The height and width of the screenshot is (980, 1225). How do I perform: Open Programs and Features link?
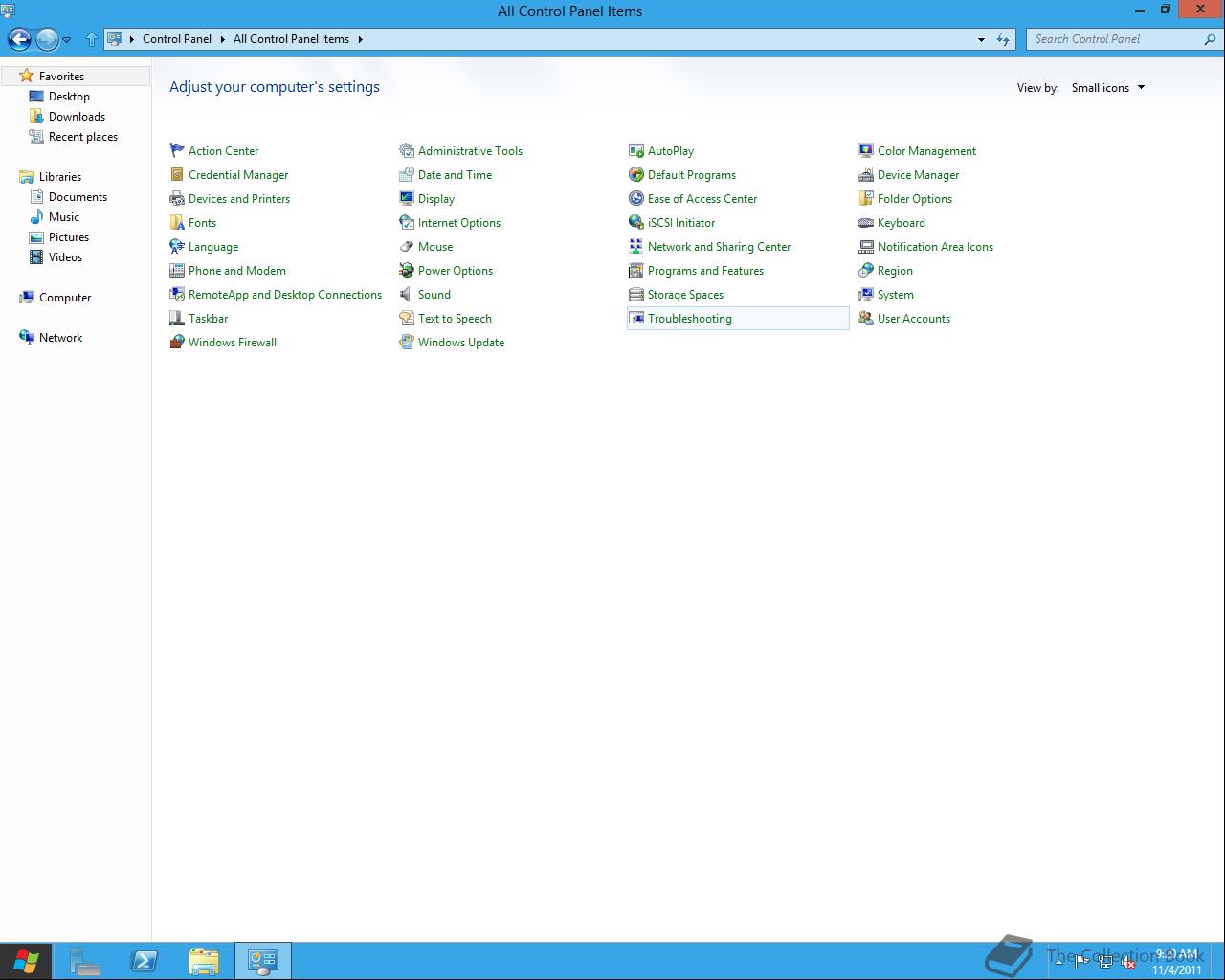(705, 270)
